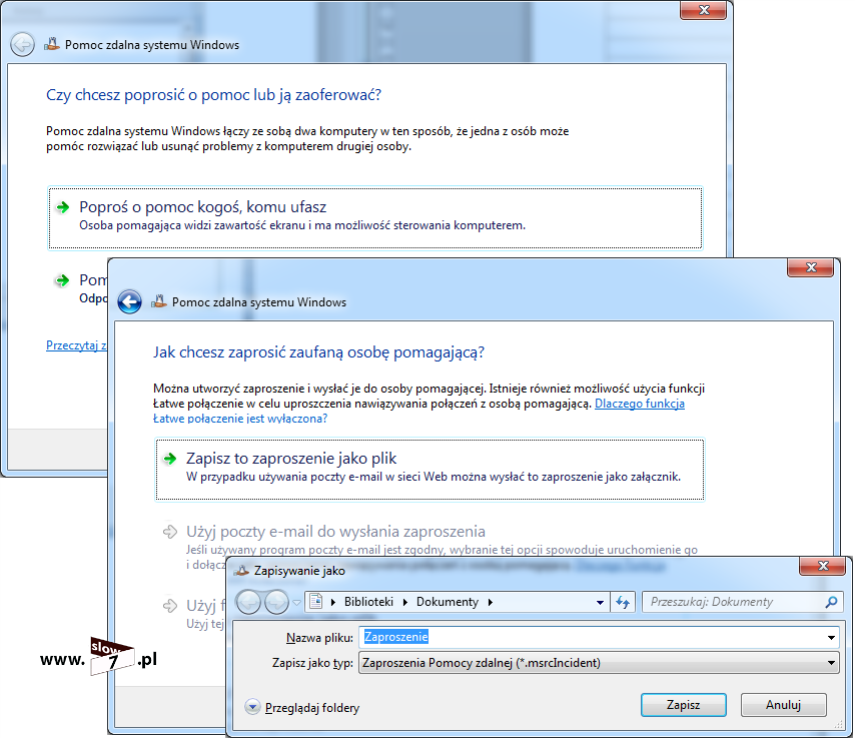Click grey arrow of third invitation option
Image resolution: width=855 pixels, height=738 pixels.
(170, 605)
